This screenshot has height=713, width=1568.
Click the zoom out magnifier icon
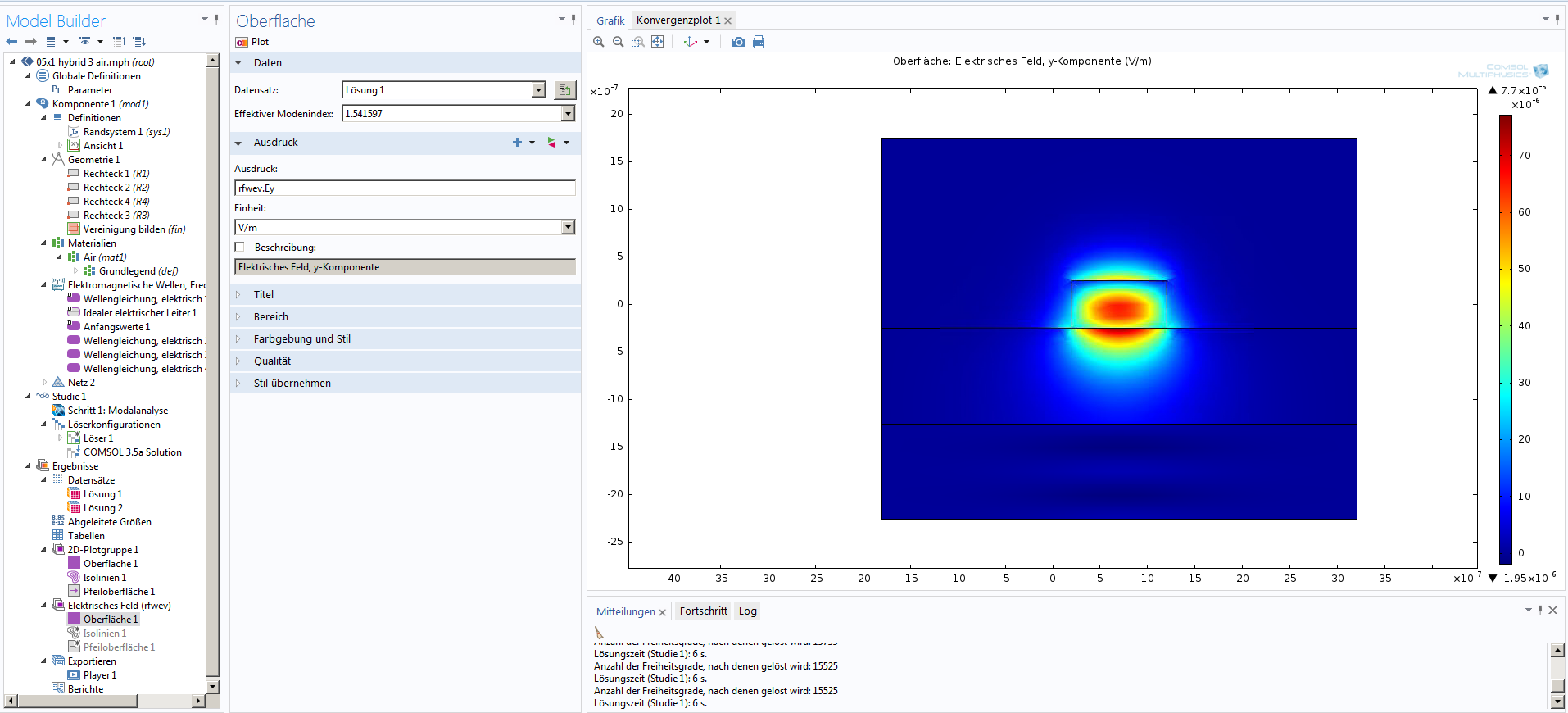619,42
